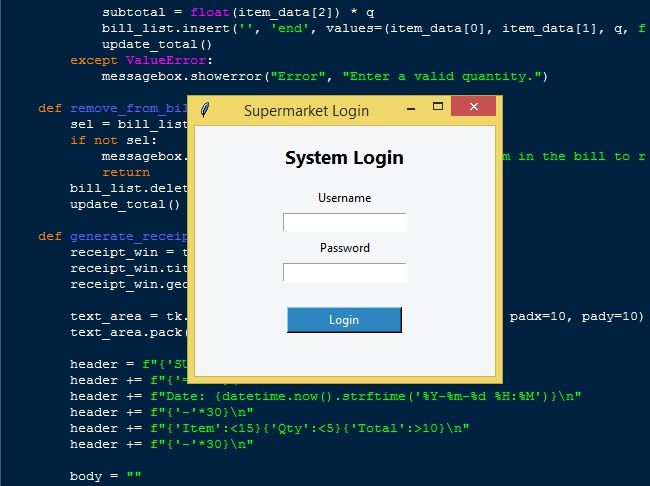The height and width of the screenshot is (486, 650).
Task: Click the Username label
Action: coord(344,198)
